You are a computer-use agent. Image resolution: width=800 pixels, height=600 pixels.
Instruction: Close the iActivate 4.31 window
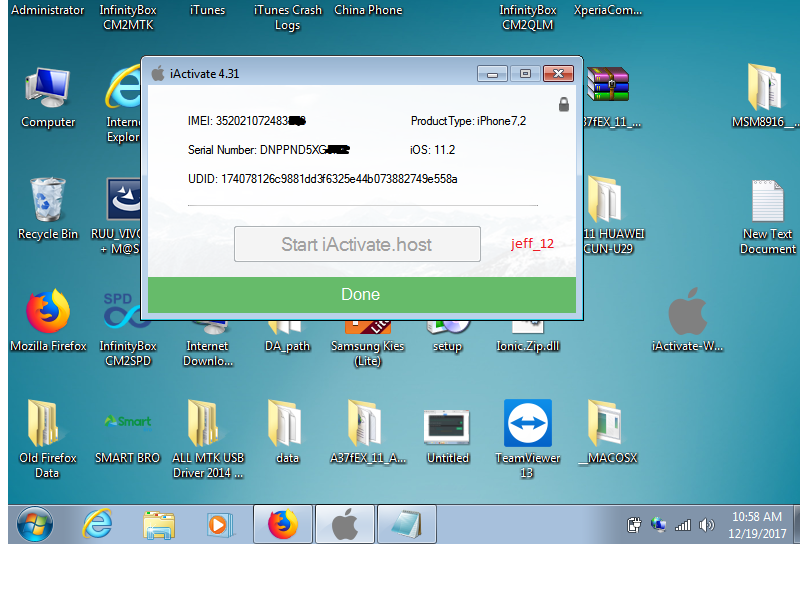(558, 73)
